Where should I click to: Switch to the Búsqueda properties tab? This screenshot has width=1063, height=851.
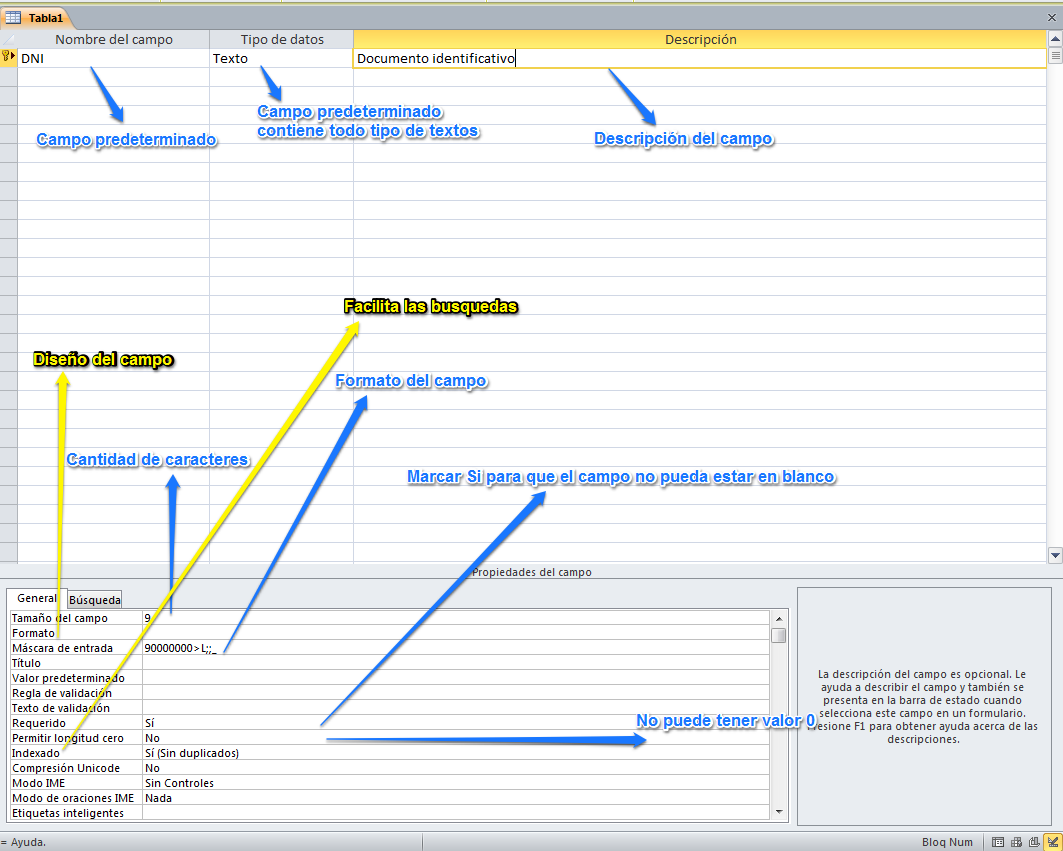pos(93,599)
